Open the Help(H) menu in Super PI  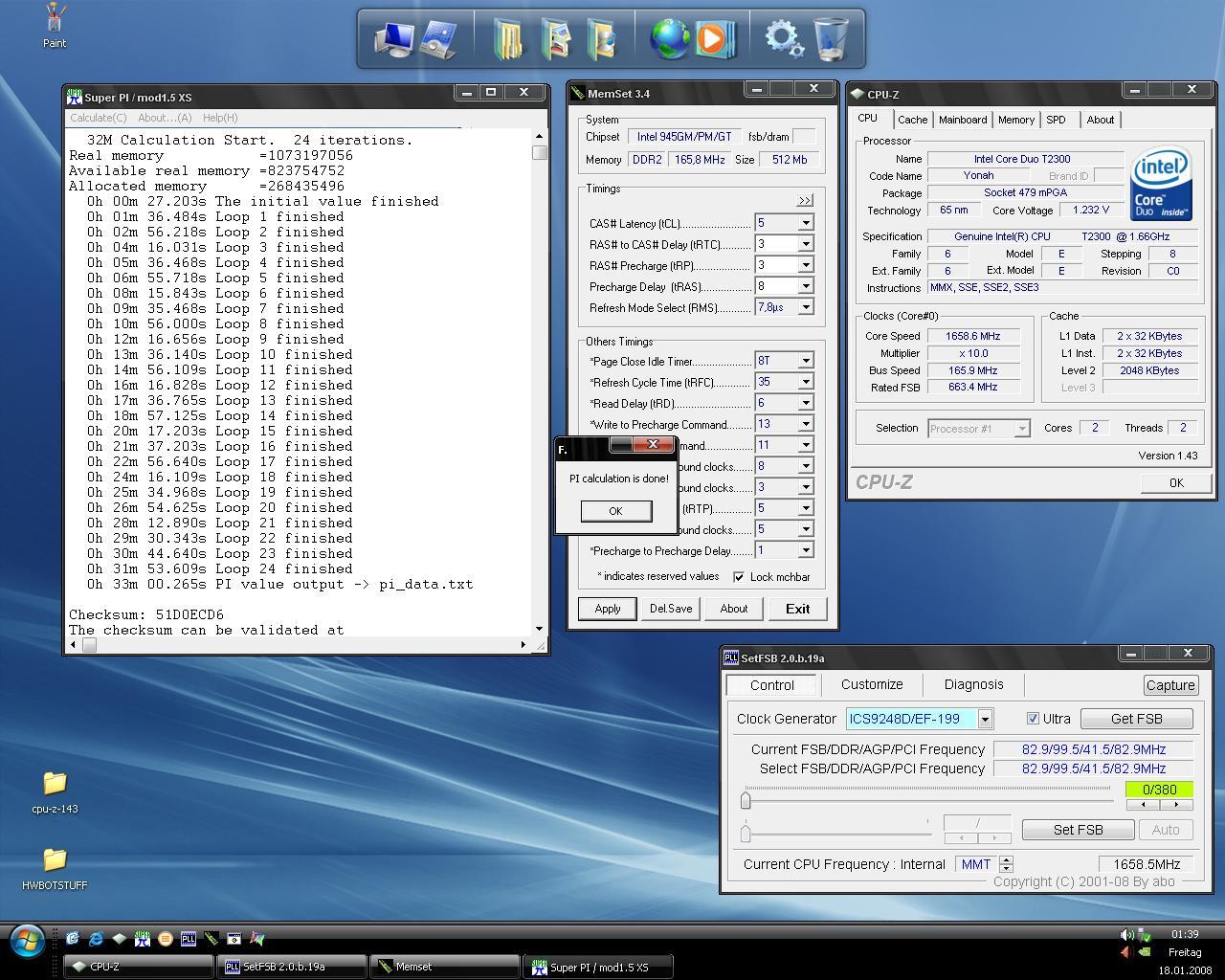pyautogui.click(x=220, y=118)
